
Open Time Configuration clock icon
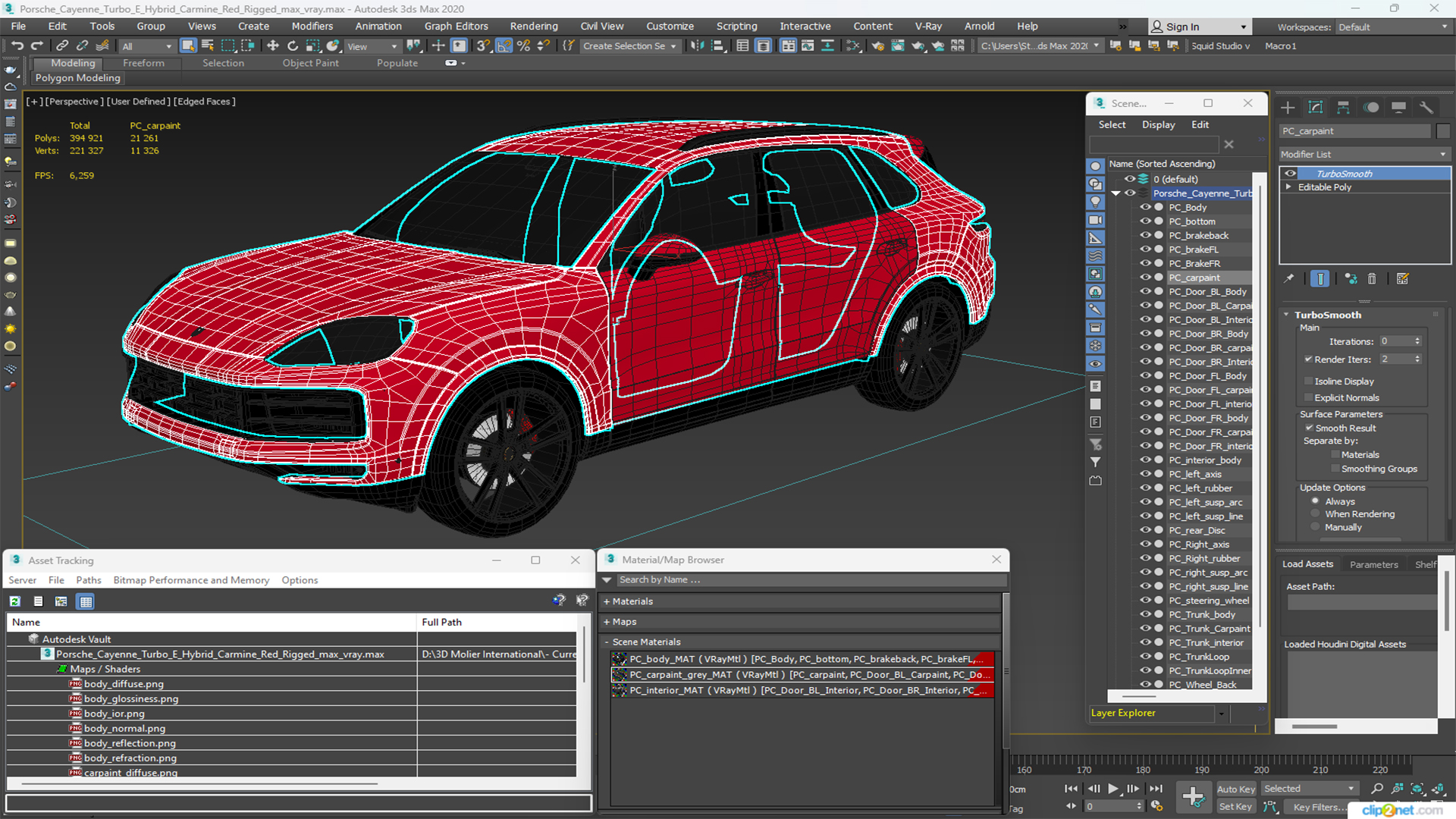1156,806
